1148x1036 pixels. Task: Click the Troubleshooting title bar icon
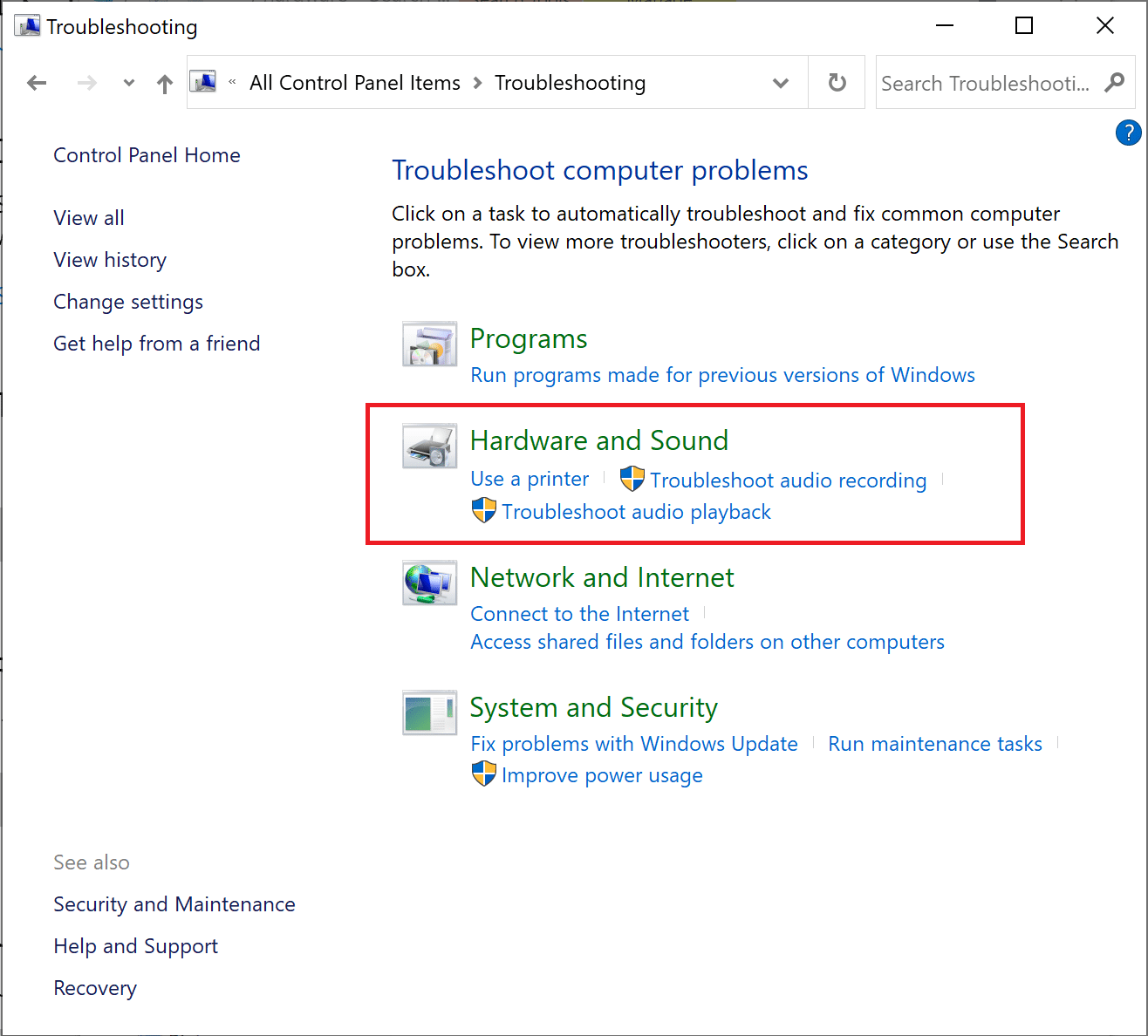click(x=27, y=26)
